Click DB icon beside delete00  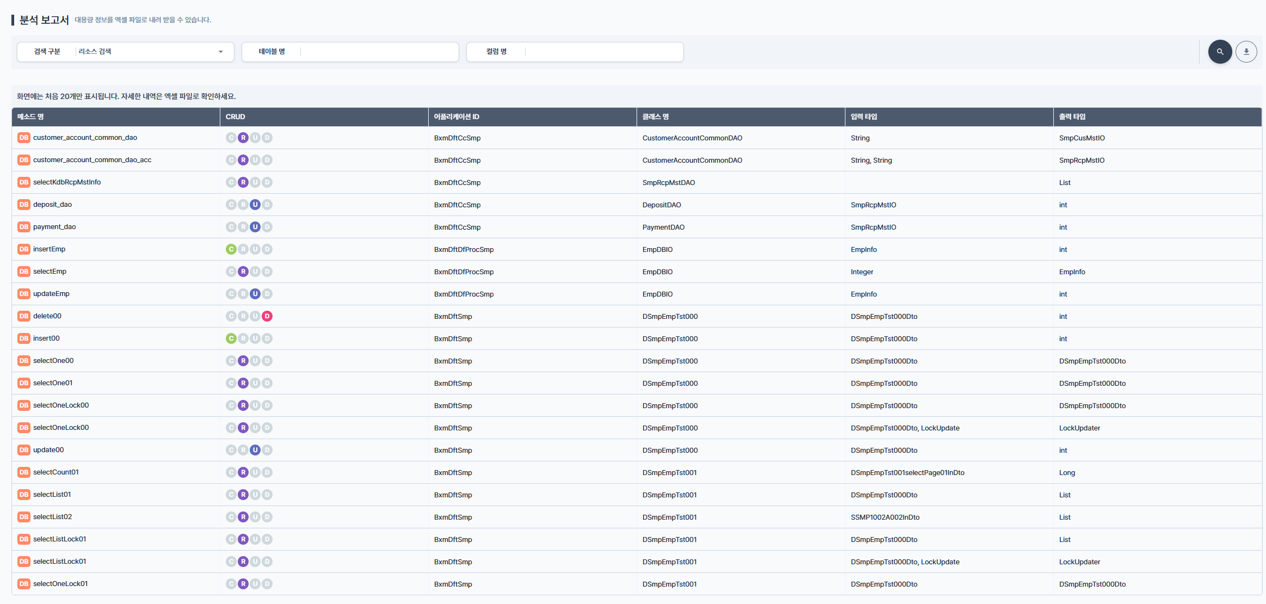tap(23, 316)
